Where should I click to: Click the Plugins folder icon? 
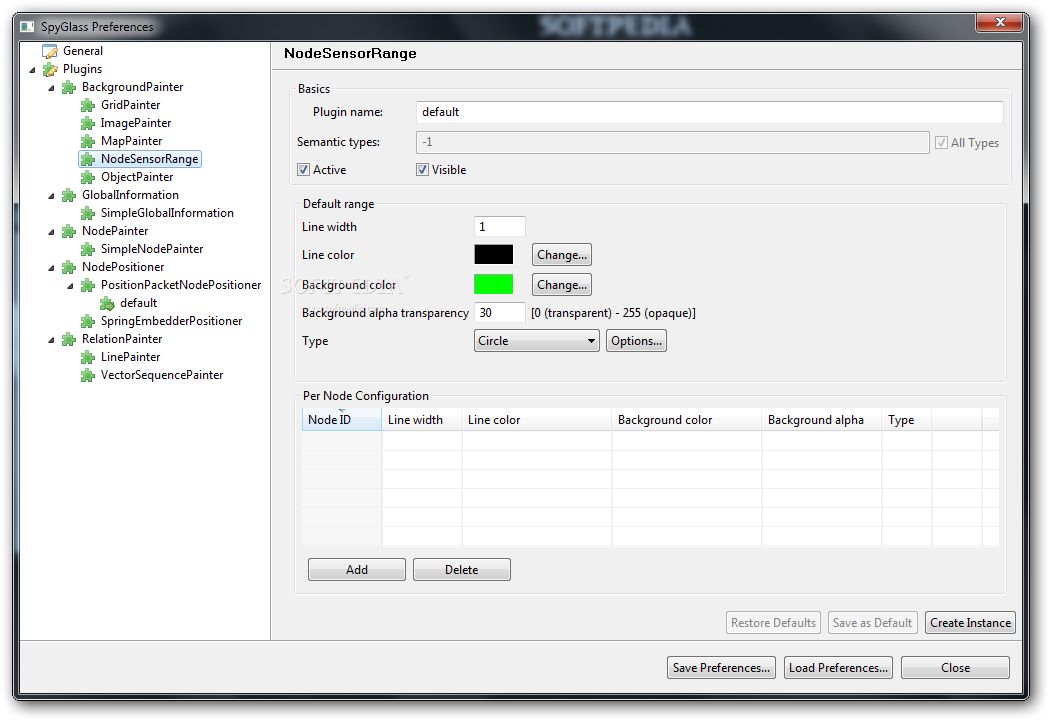[50, 70]
